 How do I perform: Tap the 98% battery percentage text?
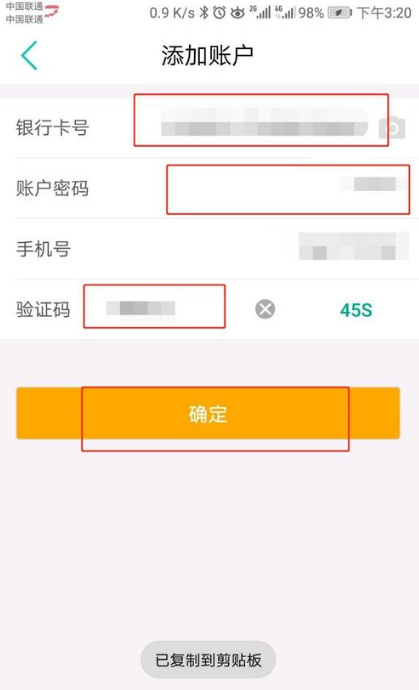[311, 13]
